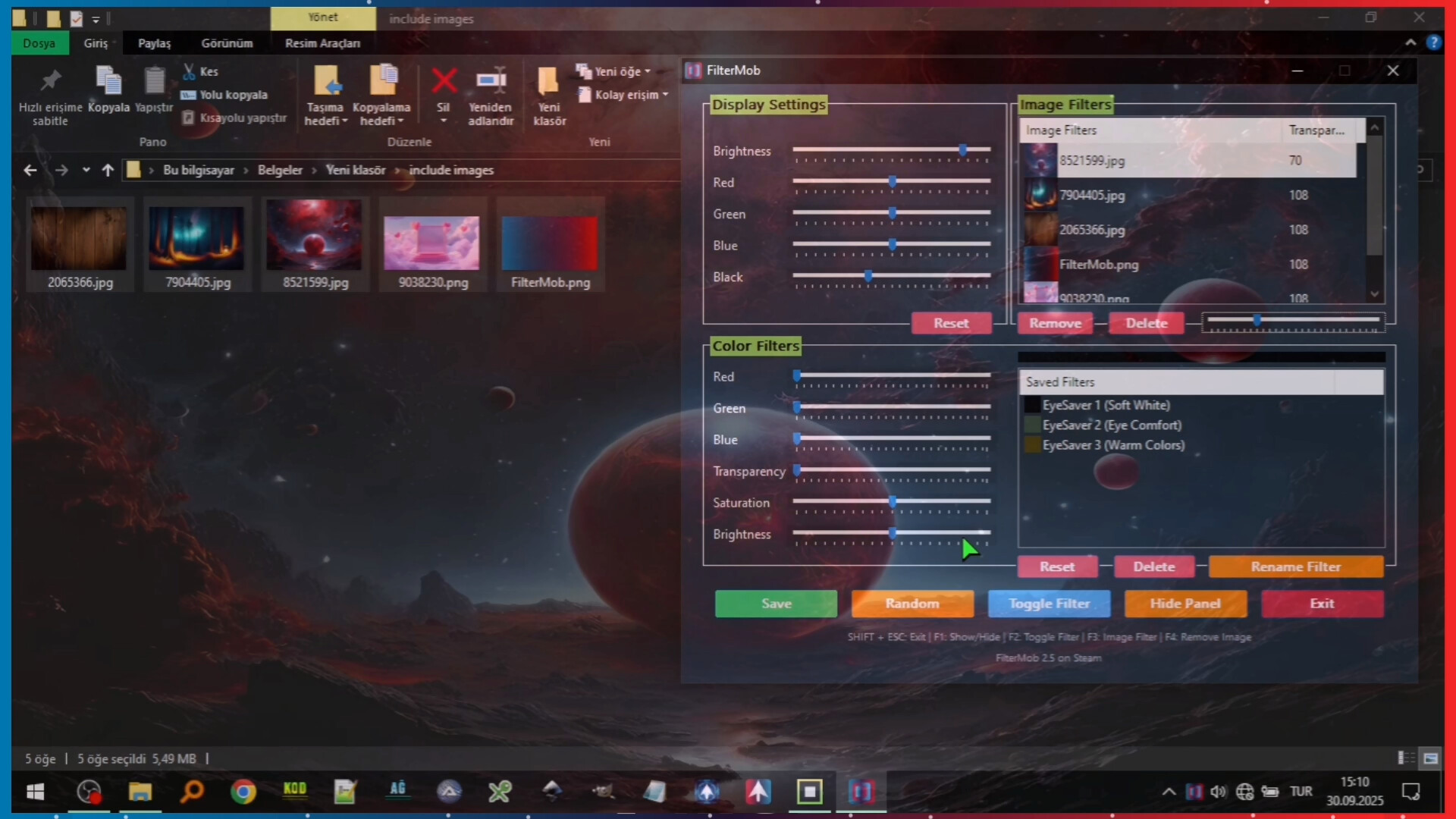Click the Kopyala copy icon

click(x=108, y=81)
